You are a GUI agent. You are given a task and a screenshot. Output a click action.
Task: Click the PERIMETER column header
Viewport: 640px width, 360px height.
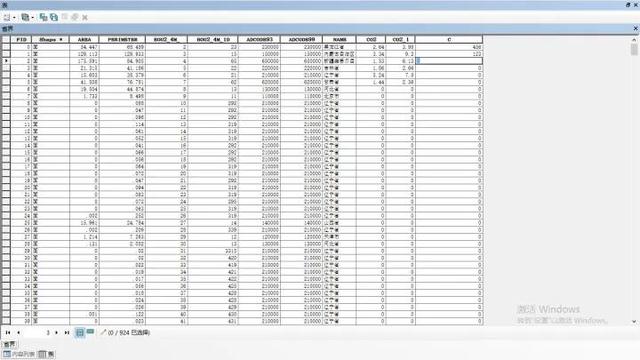(122, 40)
